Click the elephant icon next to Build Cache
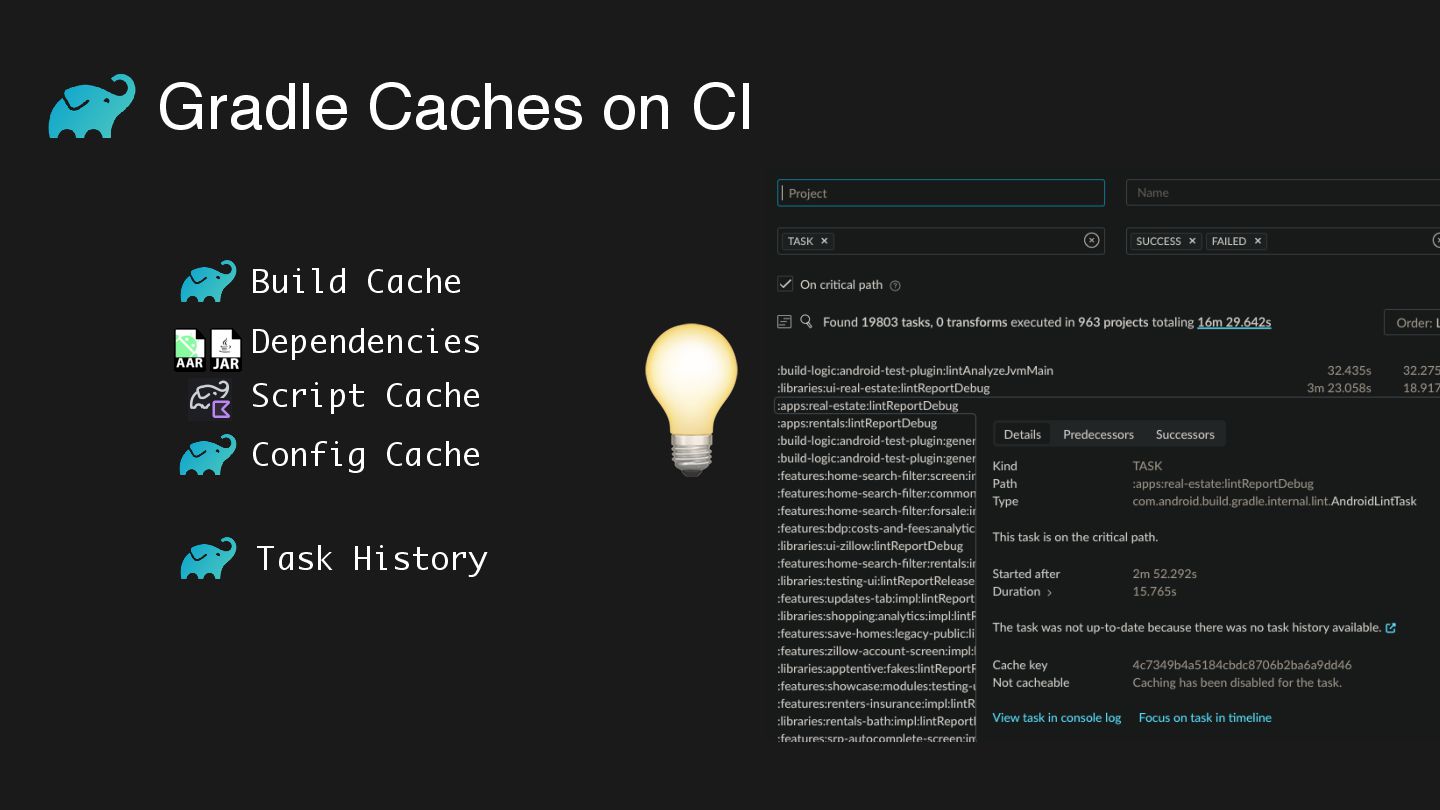 [x=208, y=281]
